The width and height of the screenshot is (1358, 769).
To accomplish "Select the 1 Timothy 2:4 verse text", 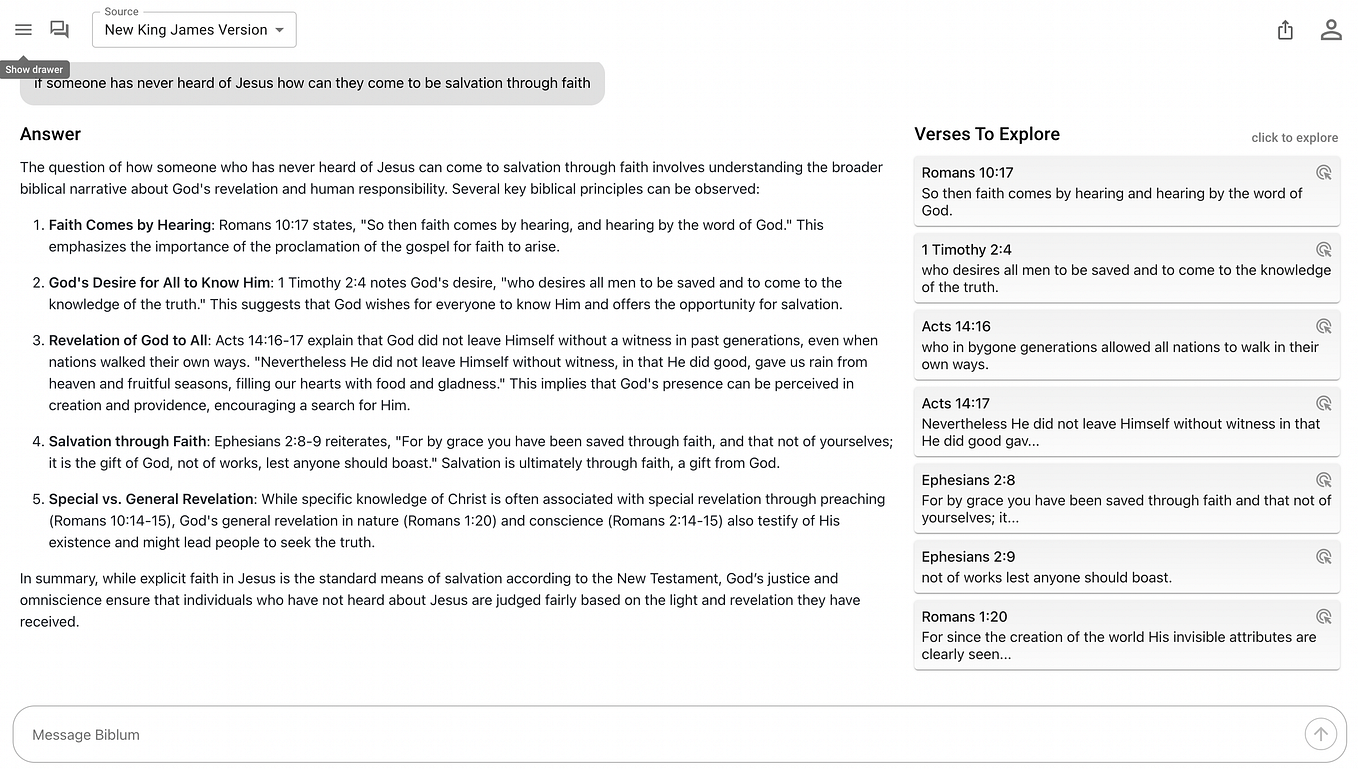I will pyautogui.click(x=1126, y=278).
